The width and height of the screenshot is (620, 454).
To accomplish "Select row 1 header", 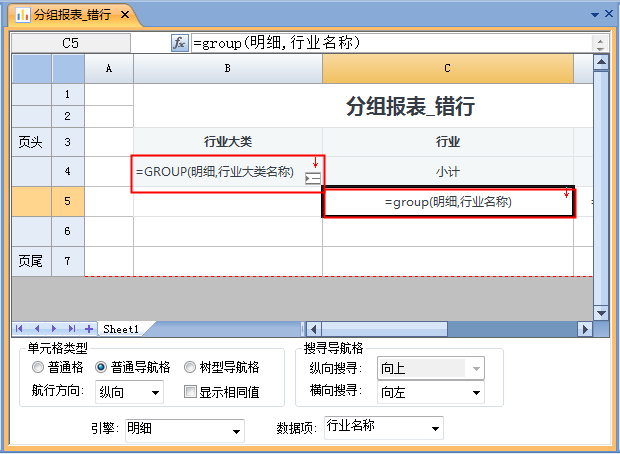I will click(68, 94).
